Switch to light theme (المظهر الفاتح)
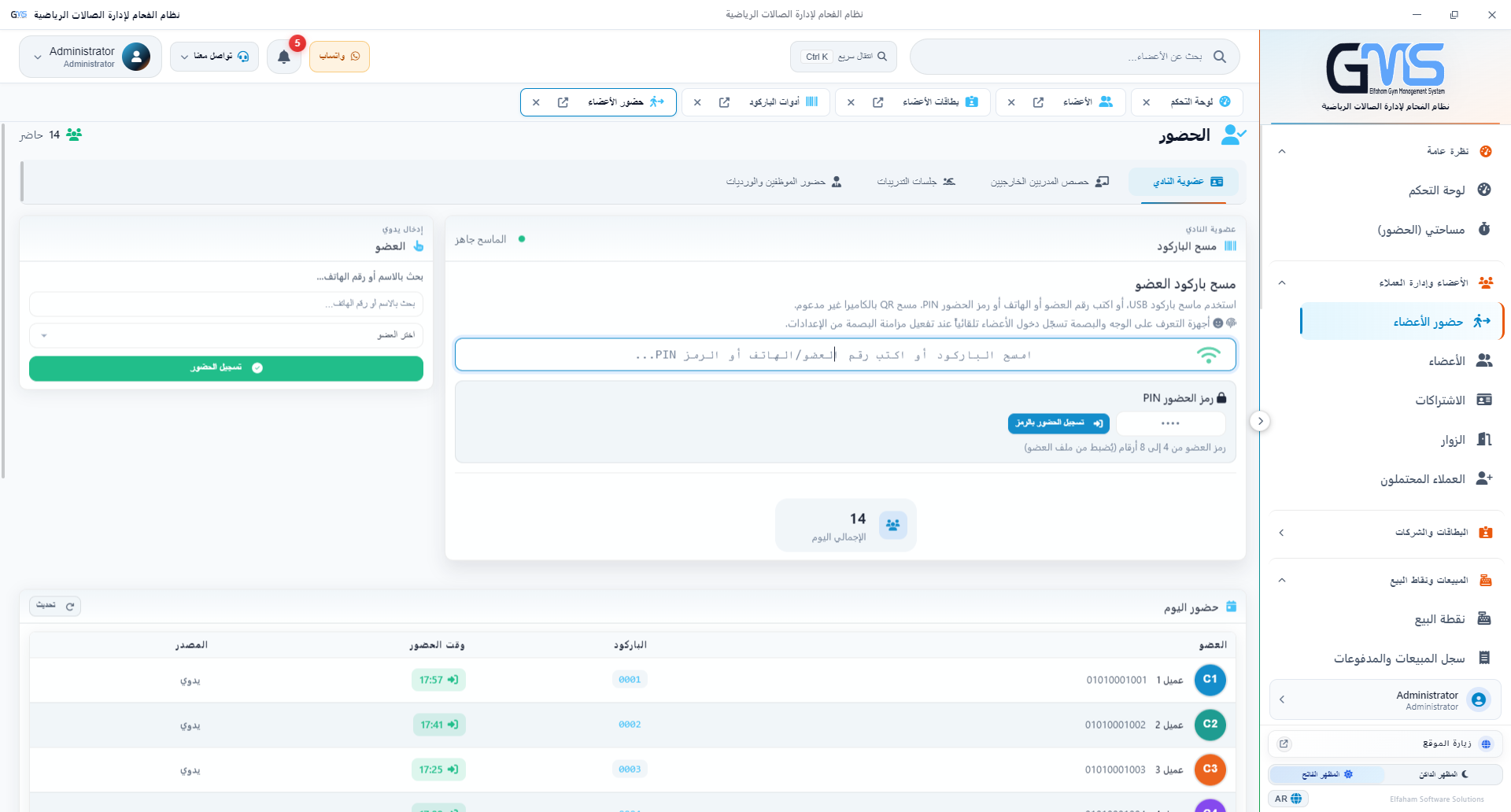 [1327, 774]
